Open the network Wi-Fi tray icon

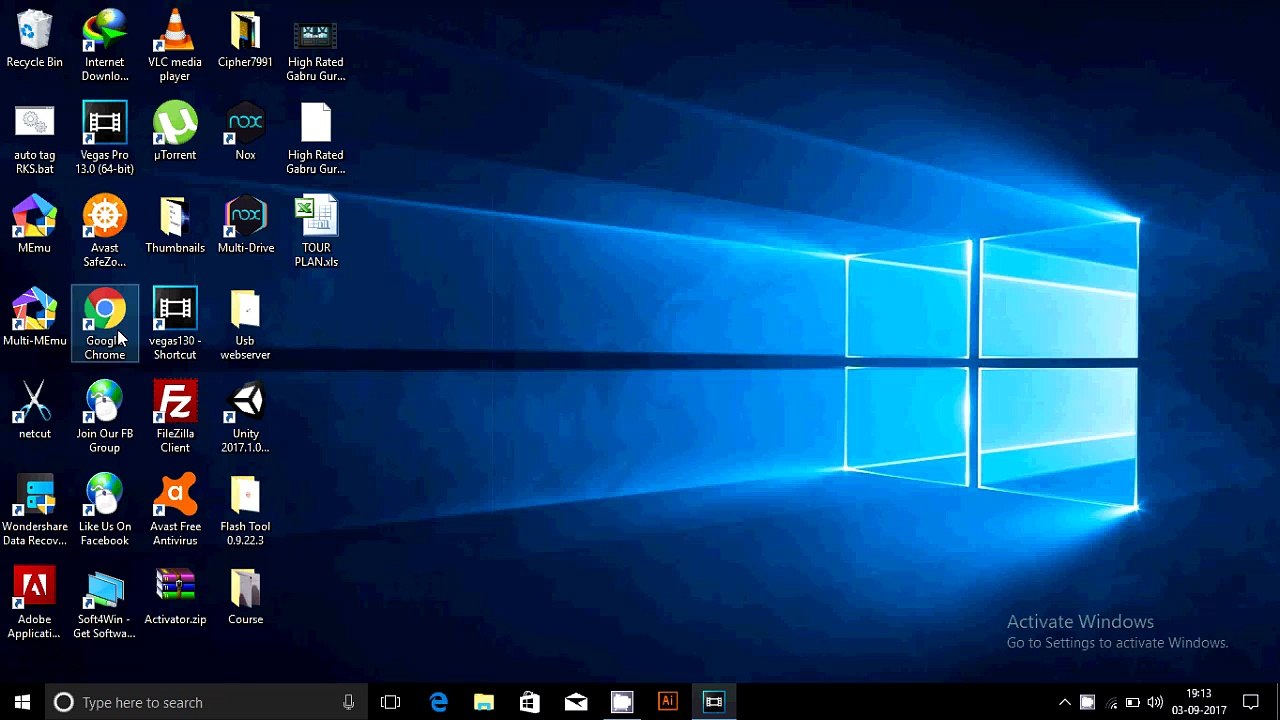click(1110, 702)
